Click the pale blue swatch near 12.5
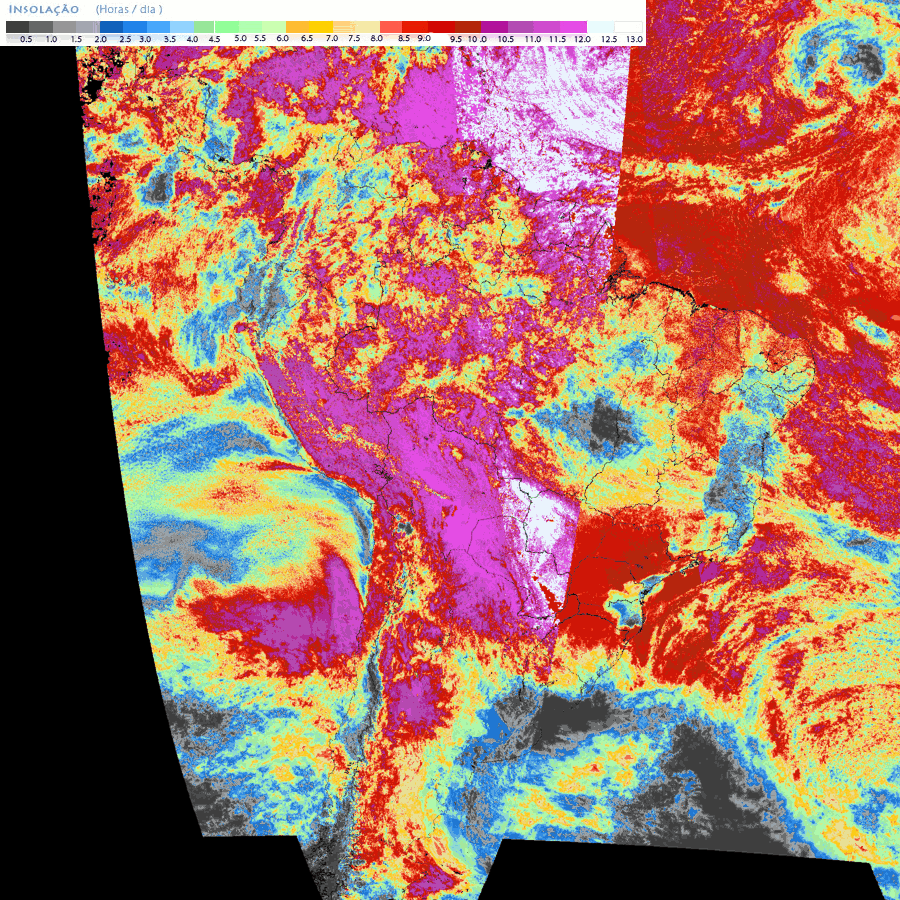 [x=600, y=27]
